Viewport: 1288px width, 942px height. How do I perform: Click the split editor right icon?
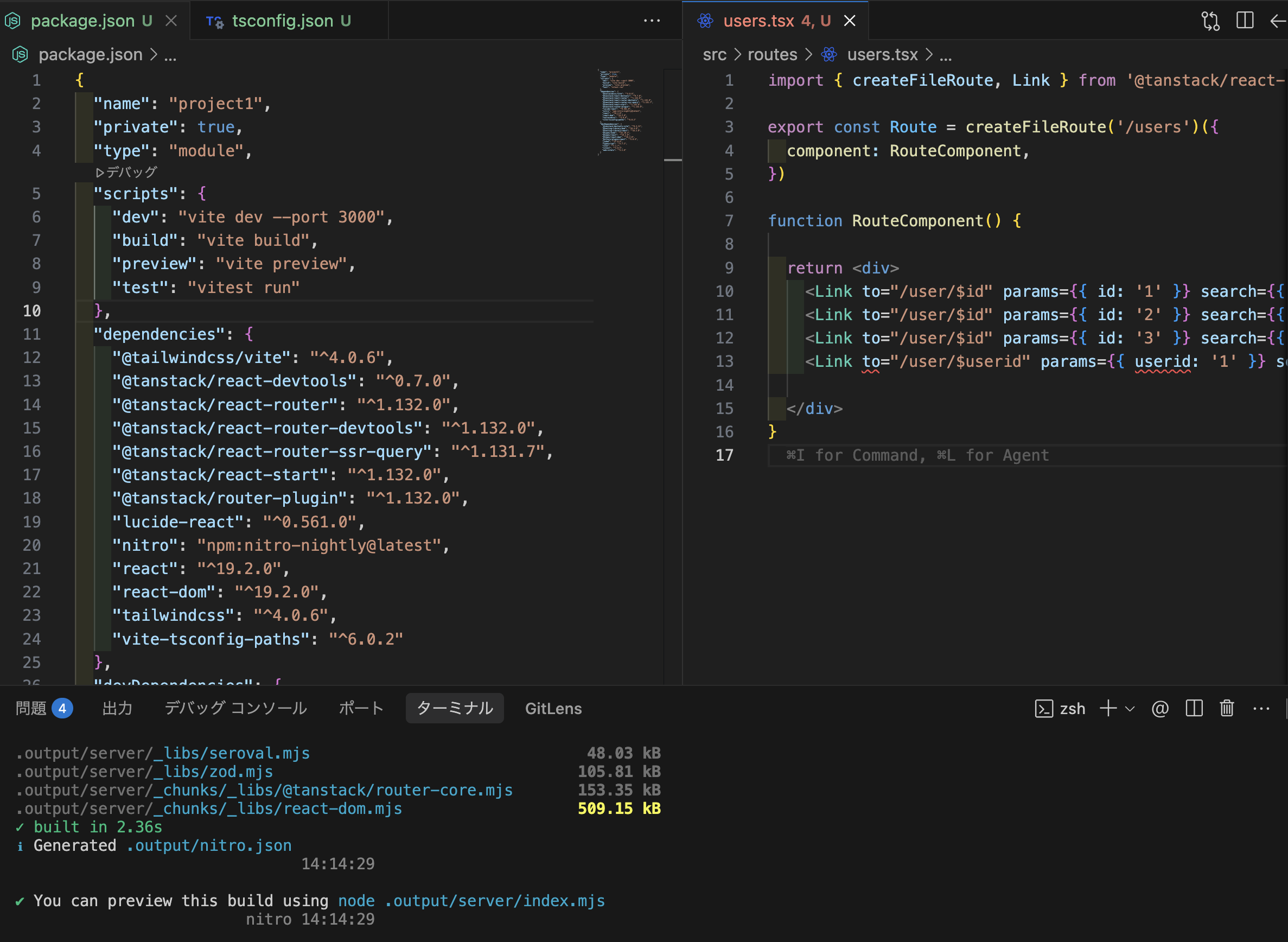[1245, 21]
